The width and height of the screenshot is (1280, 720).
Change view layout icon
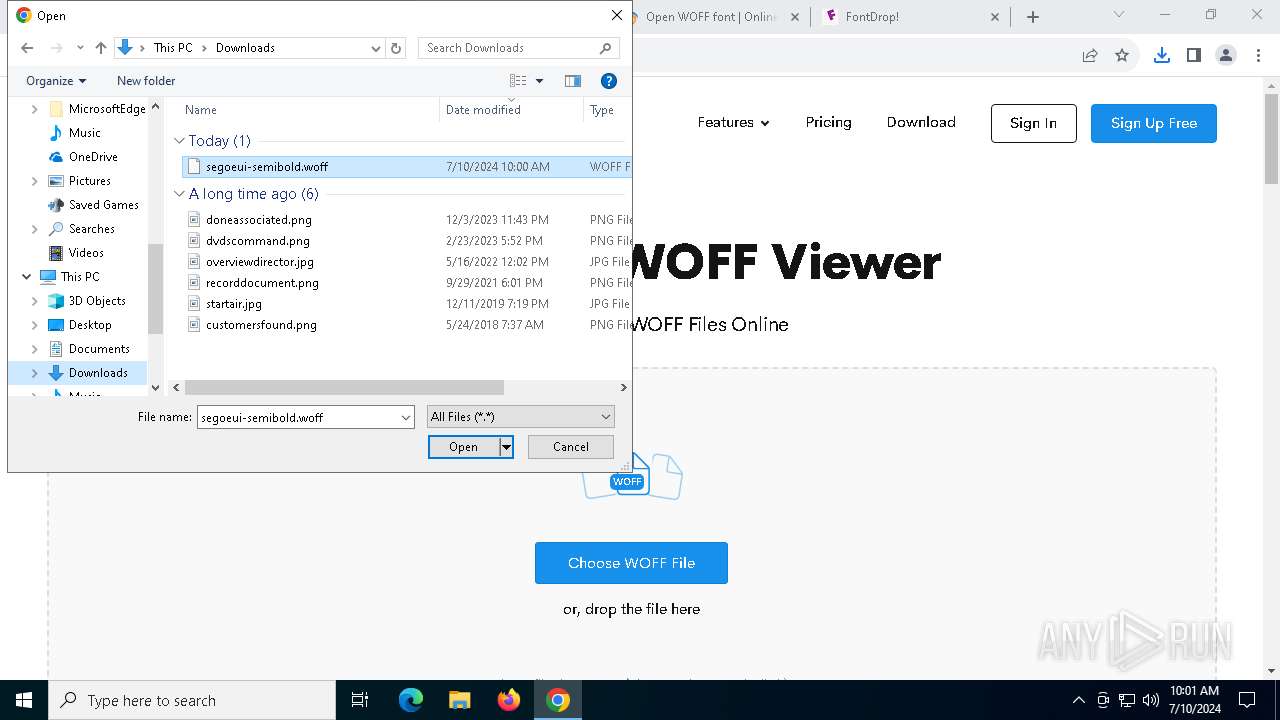(518, 81)
